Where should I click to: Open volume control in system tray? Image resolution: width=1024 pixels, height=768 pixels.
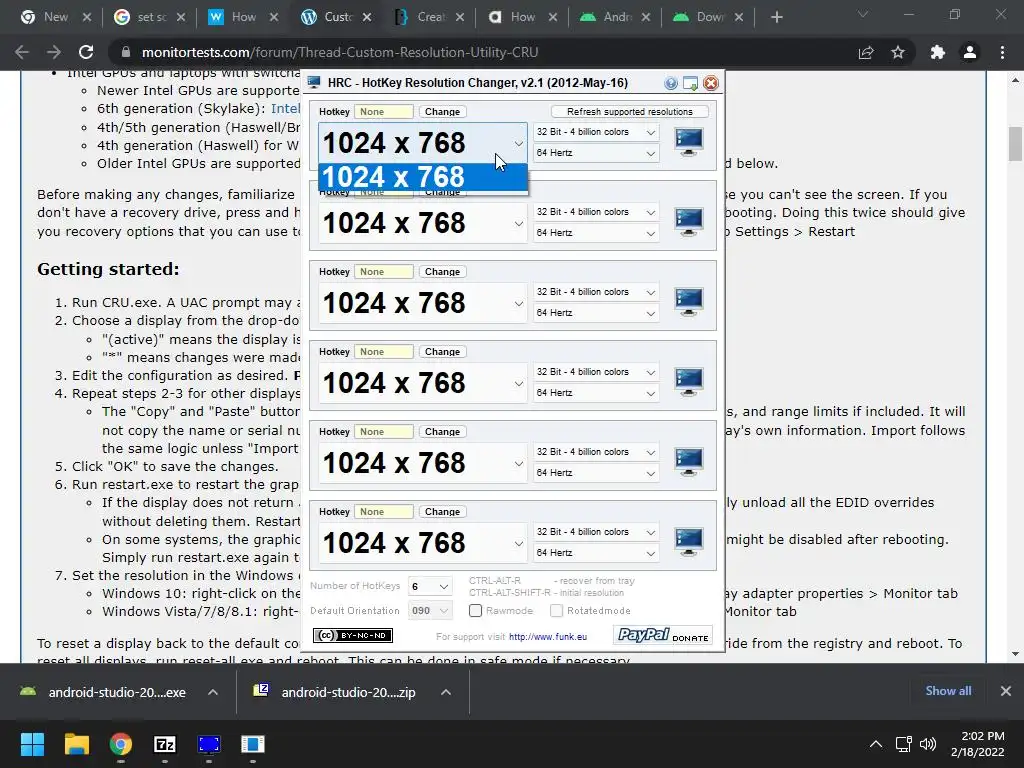(x=927, y=744)
